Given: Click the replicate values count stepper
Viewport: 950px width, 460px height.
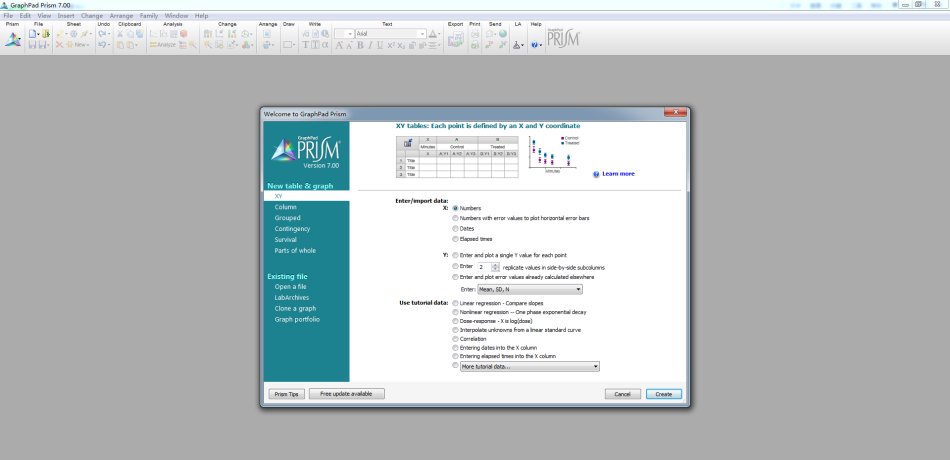Looking at the screenshot, I should coord(496,267).
